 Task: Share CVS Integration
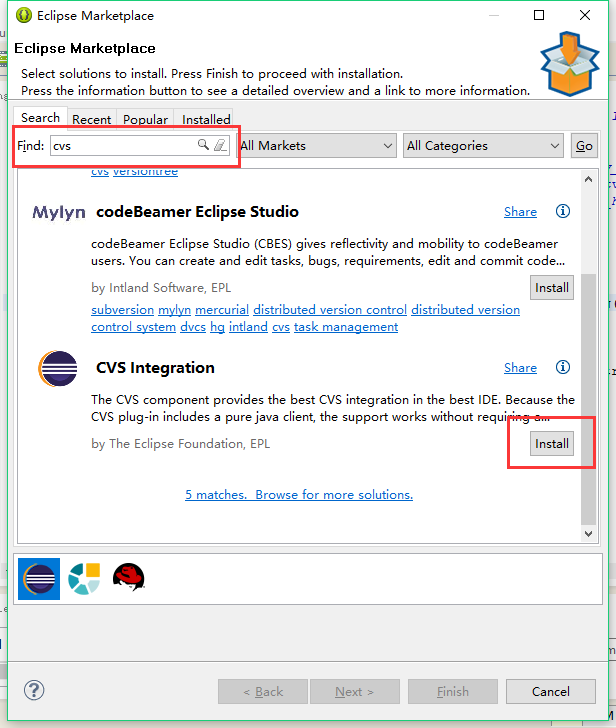(x=520, y=368)
